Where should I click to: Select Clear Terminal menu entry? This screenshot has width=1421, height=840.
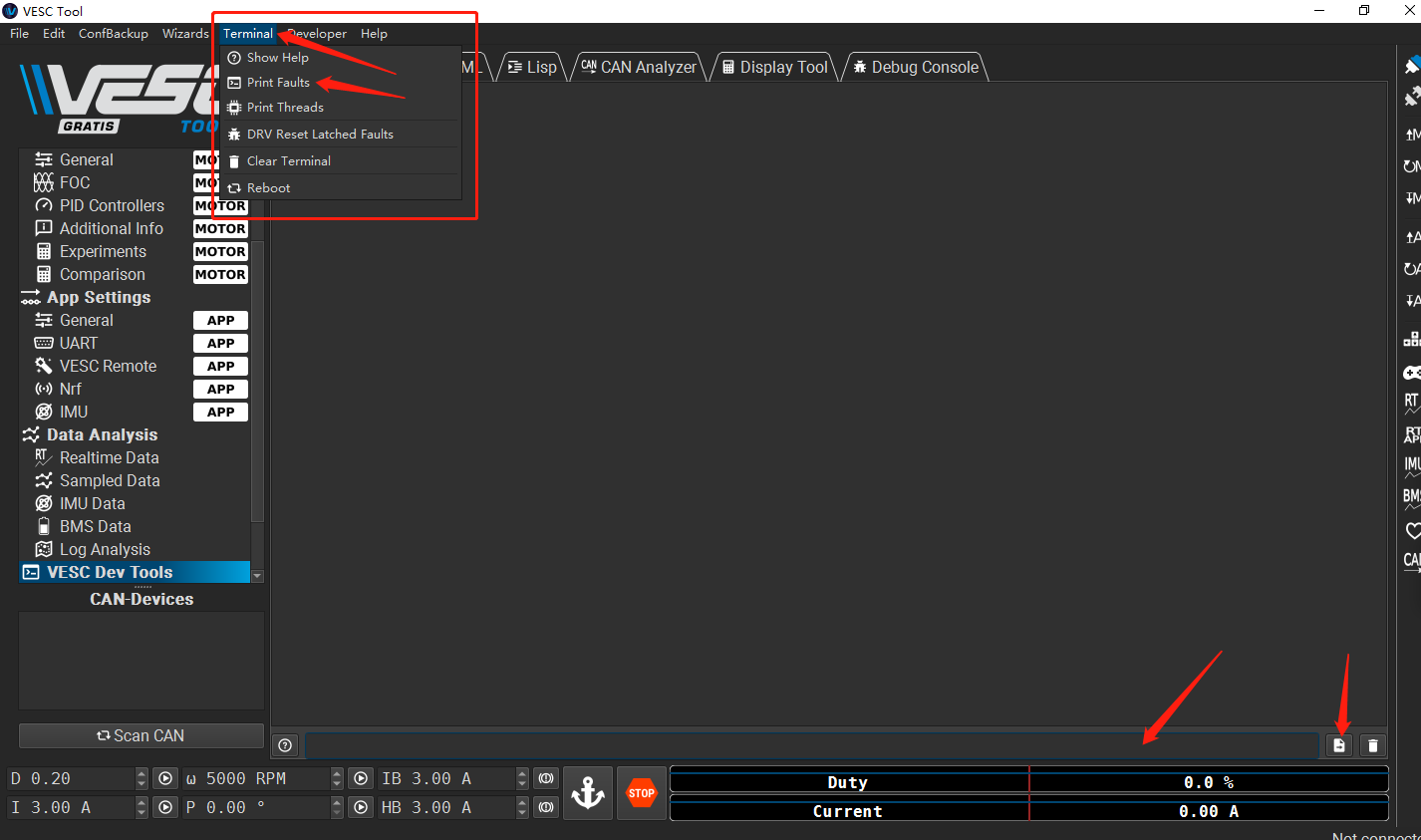288,161
